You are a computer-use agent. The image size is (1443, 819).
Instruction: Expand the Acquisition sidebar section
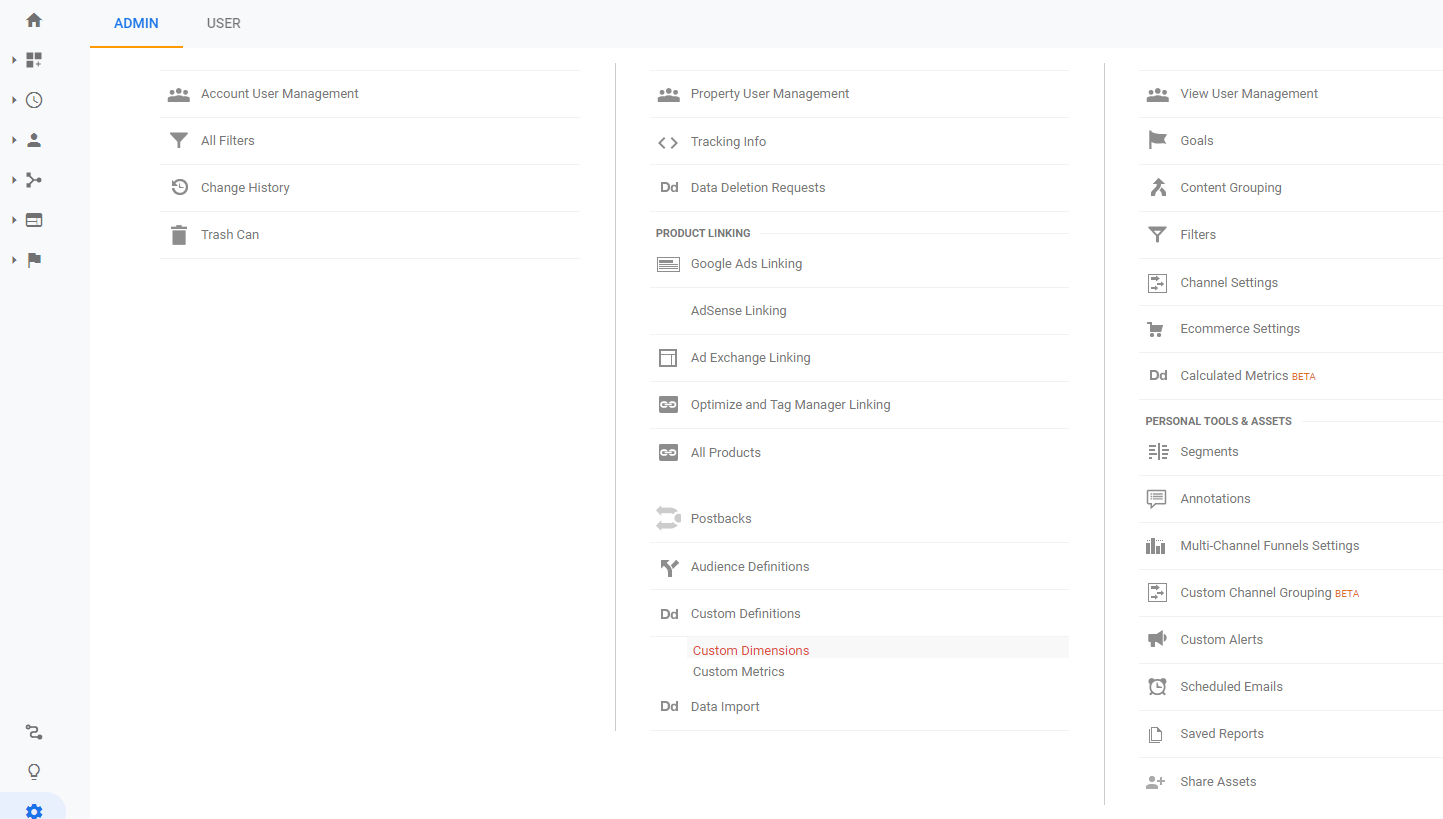pyautogui.click(x=14, y=180)
